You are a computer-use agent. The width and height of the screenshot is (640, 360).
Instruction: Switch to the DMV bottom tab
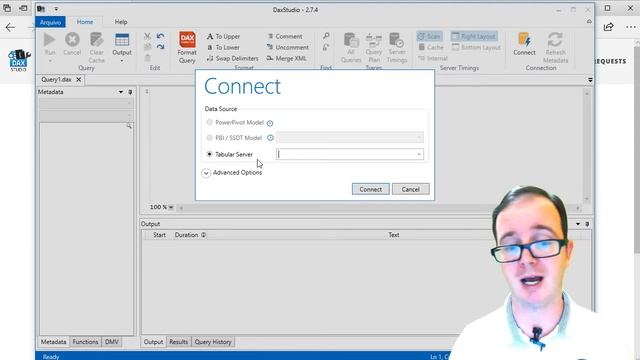point(112,342)
